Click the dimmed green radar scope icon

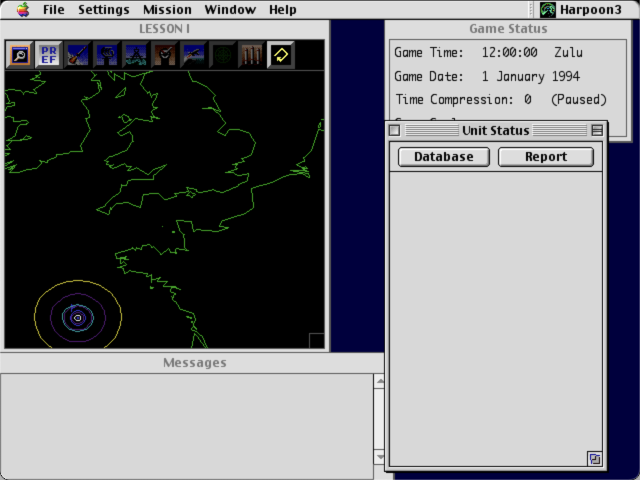point(222,55)
